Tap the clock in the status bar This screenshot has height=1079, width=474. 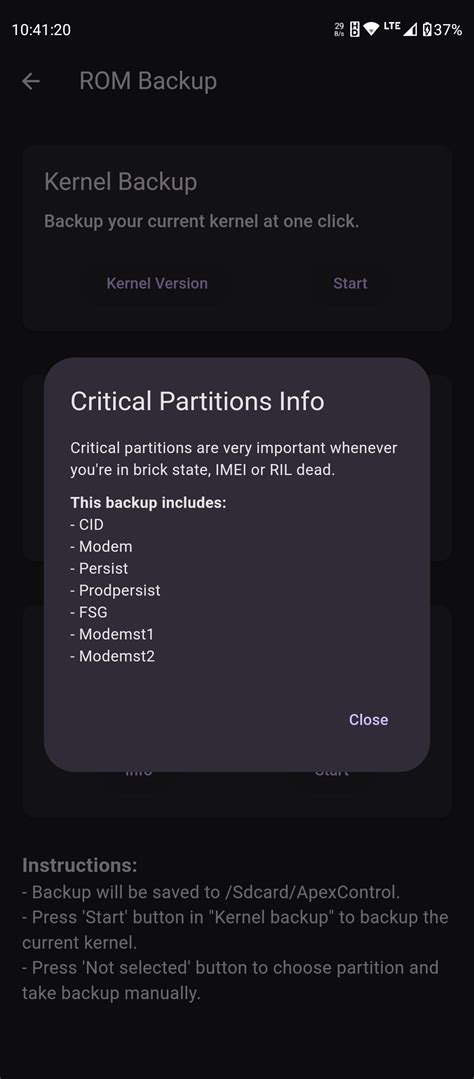tap(41, 30)
